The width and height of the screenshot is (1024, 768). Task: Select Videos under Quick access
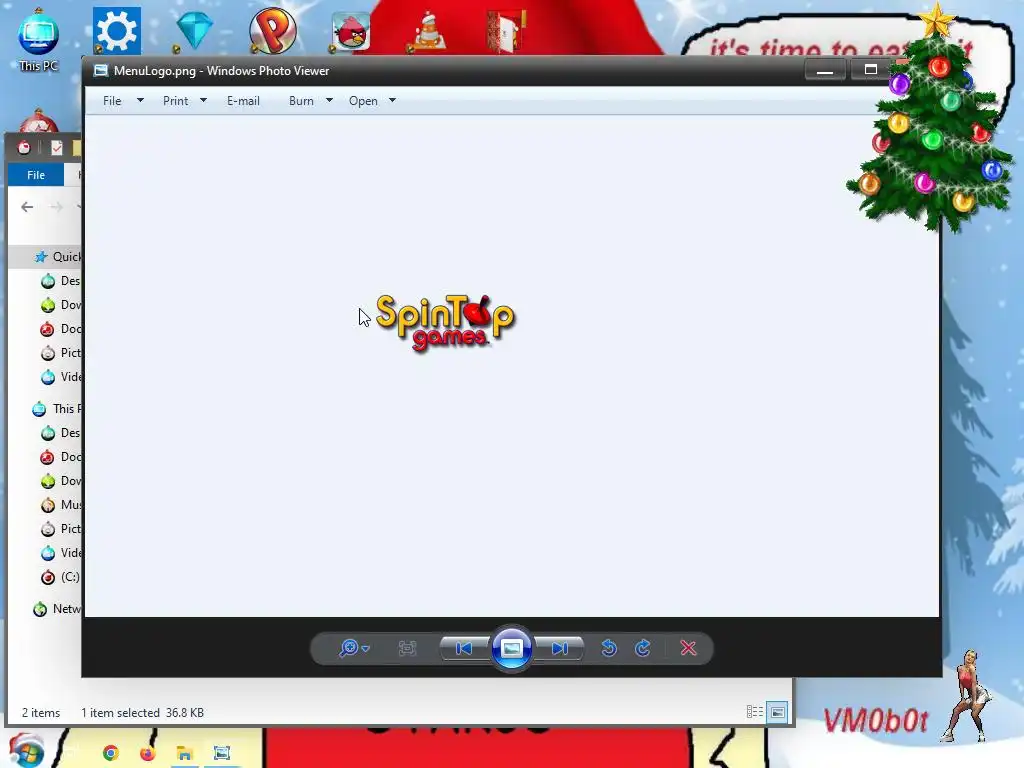[x=60, y=377]
